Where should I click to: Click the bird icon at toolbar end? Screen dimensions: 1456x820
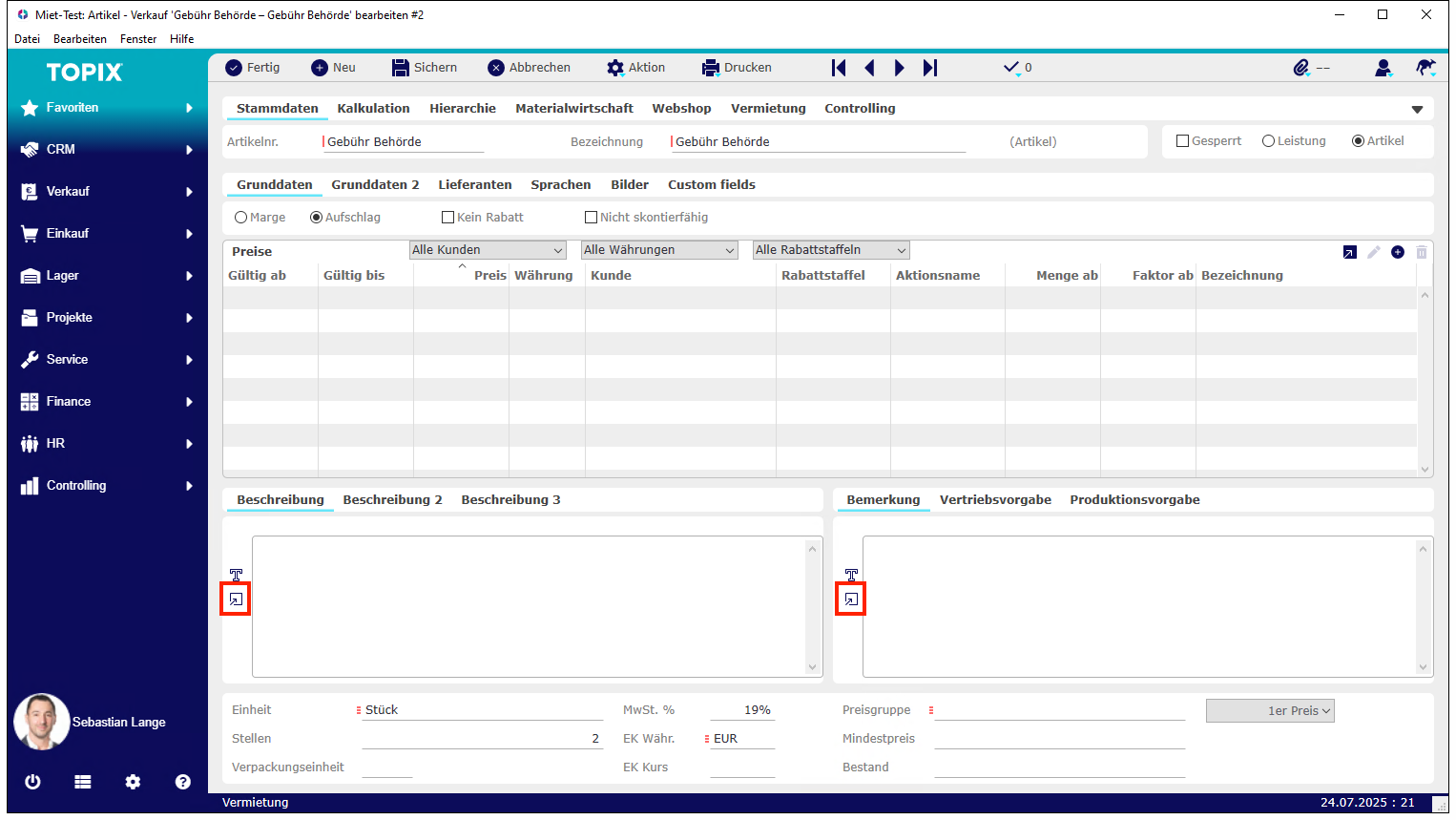(1425, 68)
